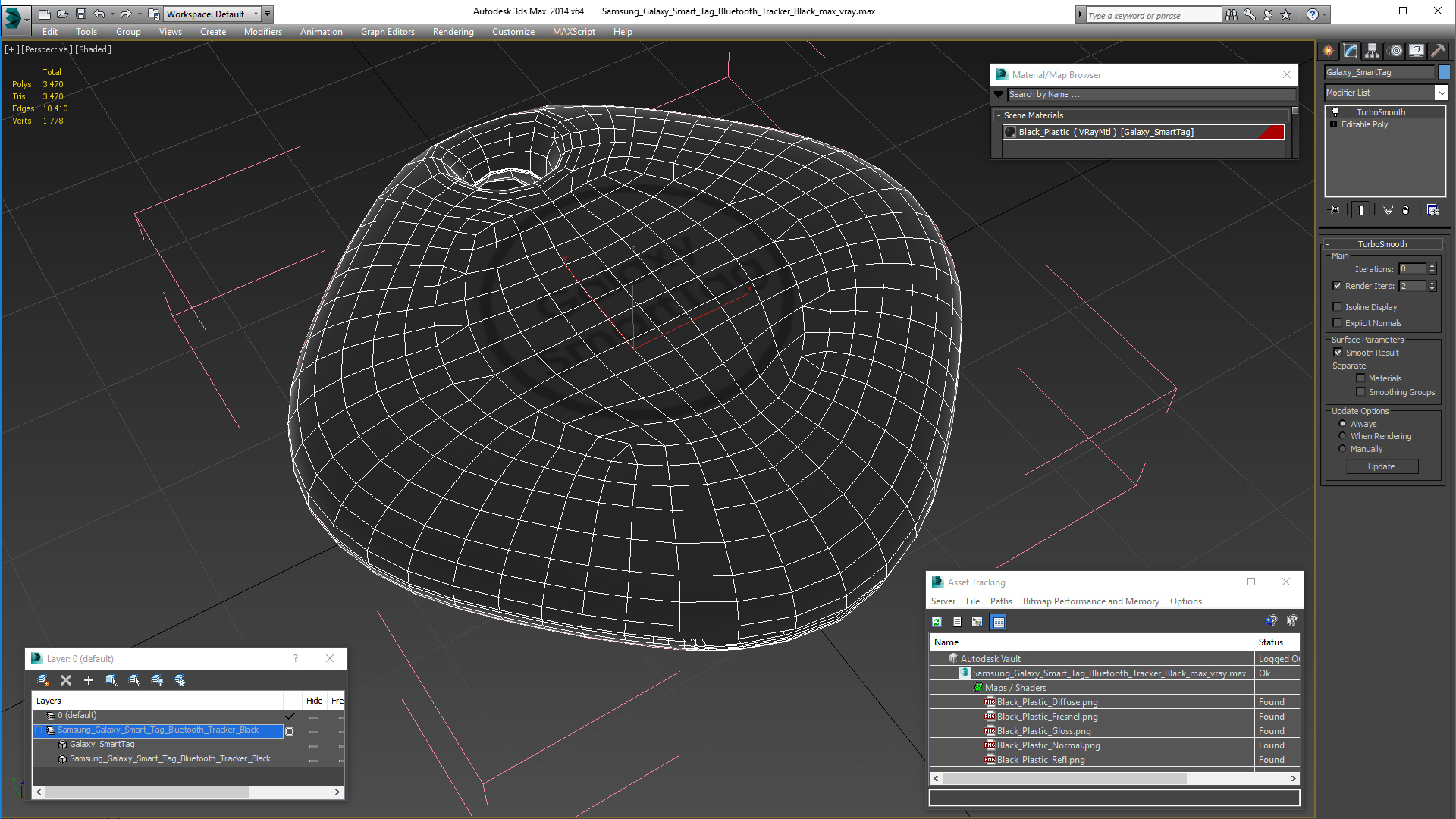
Task: Click Hide/Unhide All Layers icon in Layer dialog
Action: point(157,680)
